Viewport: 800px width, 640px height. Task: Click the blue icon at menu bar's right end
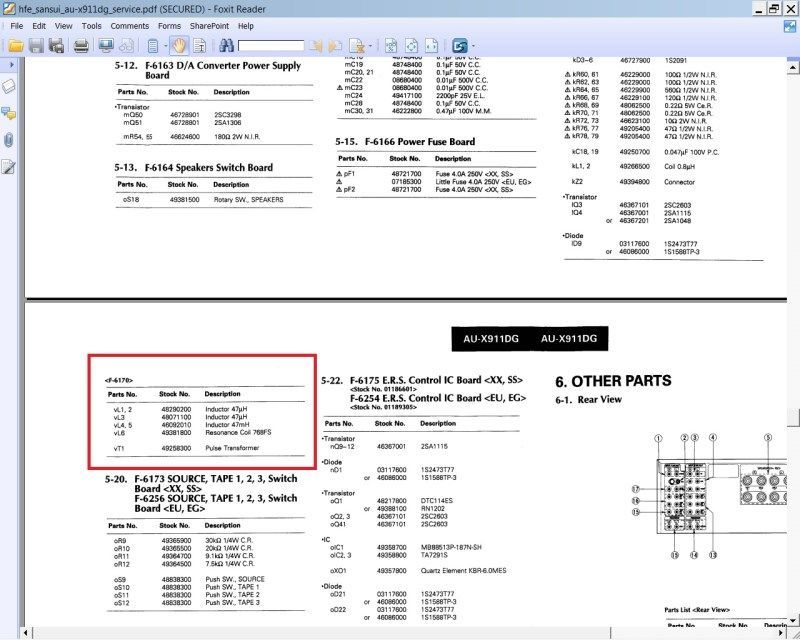tap(790, 26)
